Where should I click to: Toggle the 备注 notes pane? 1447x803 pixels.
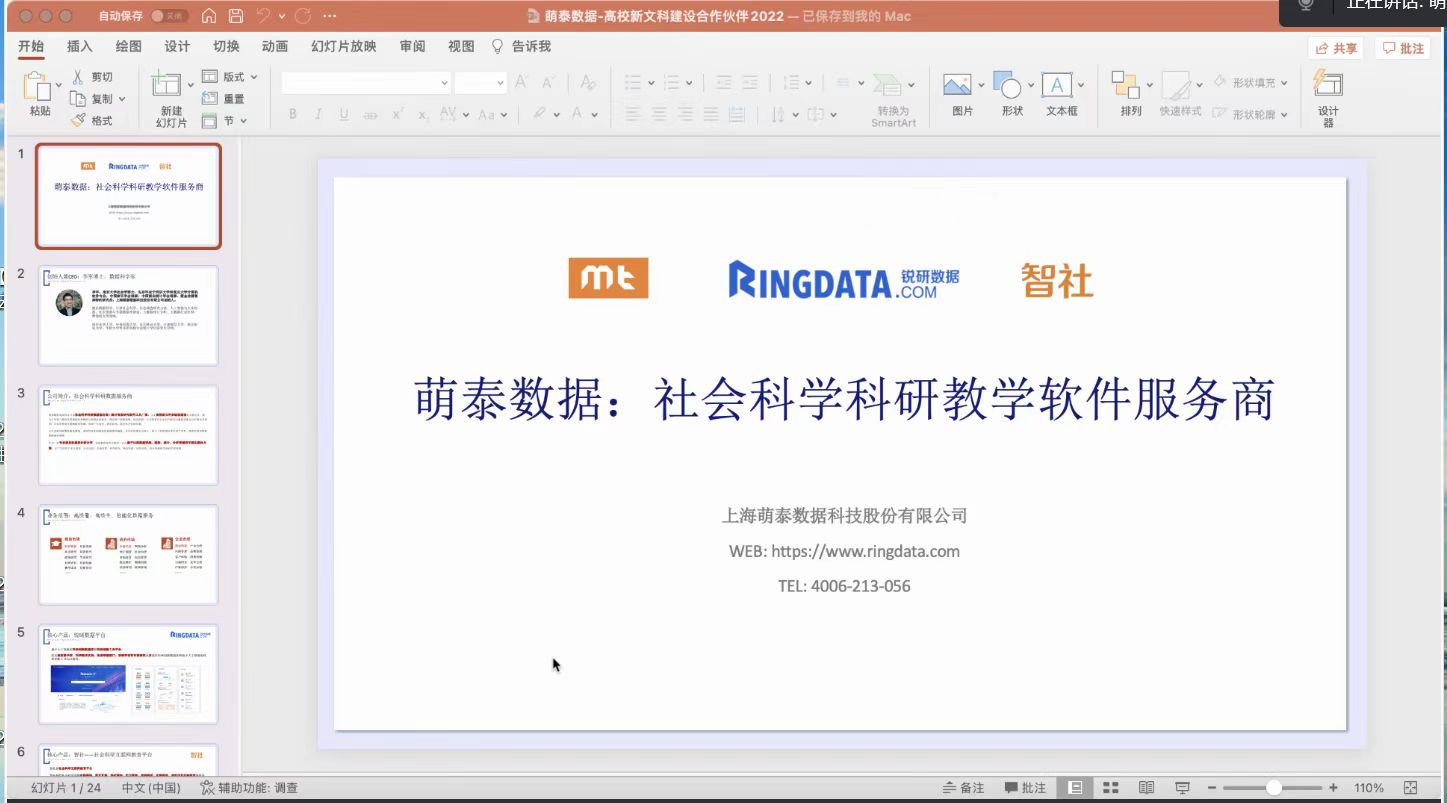coord(964,788)
